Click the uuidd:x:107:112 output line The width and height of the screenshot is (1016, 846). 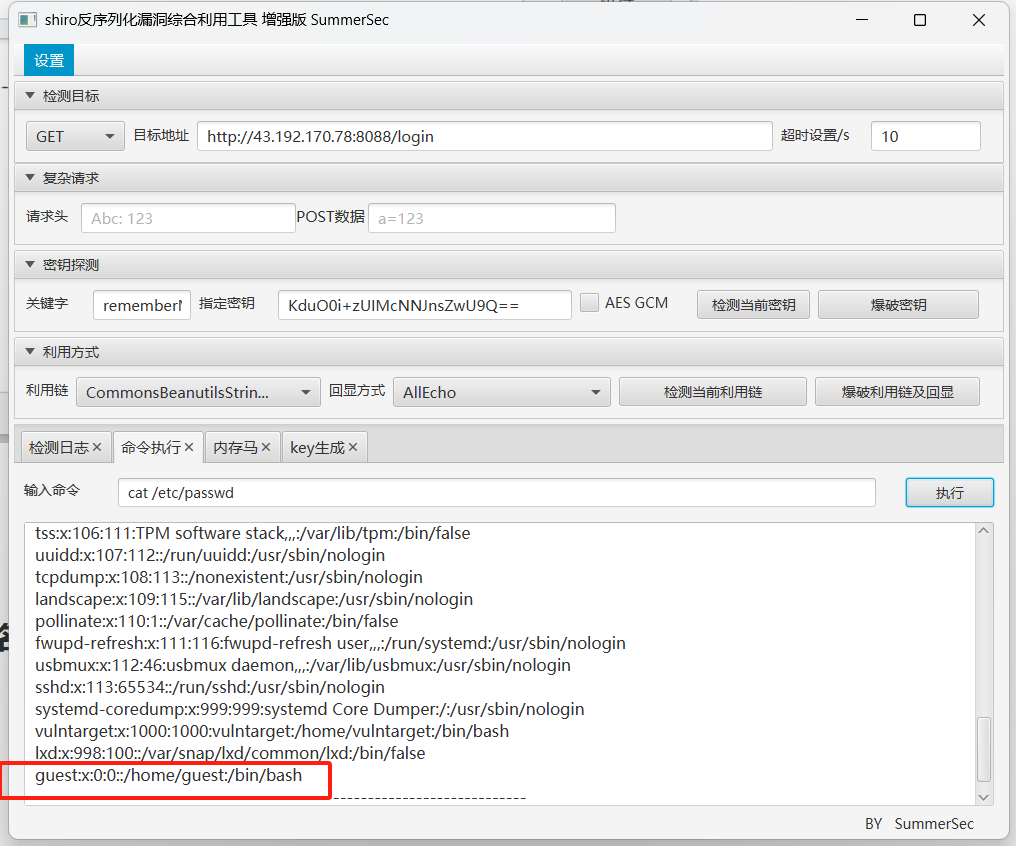[210, 554]
